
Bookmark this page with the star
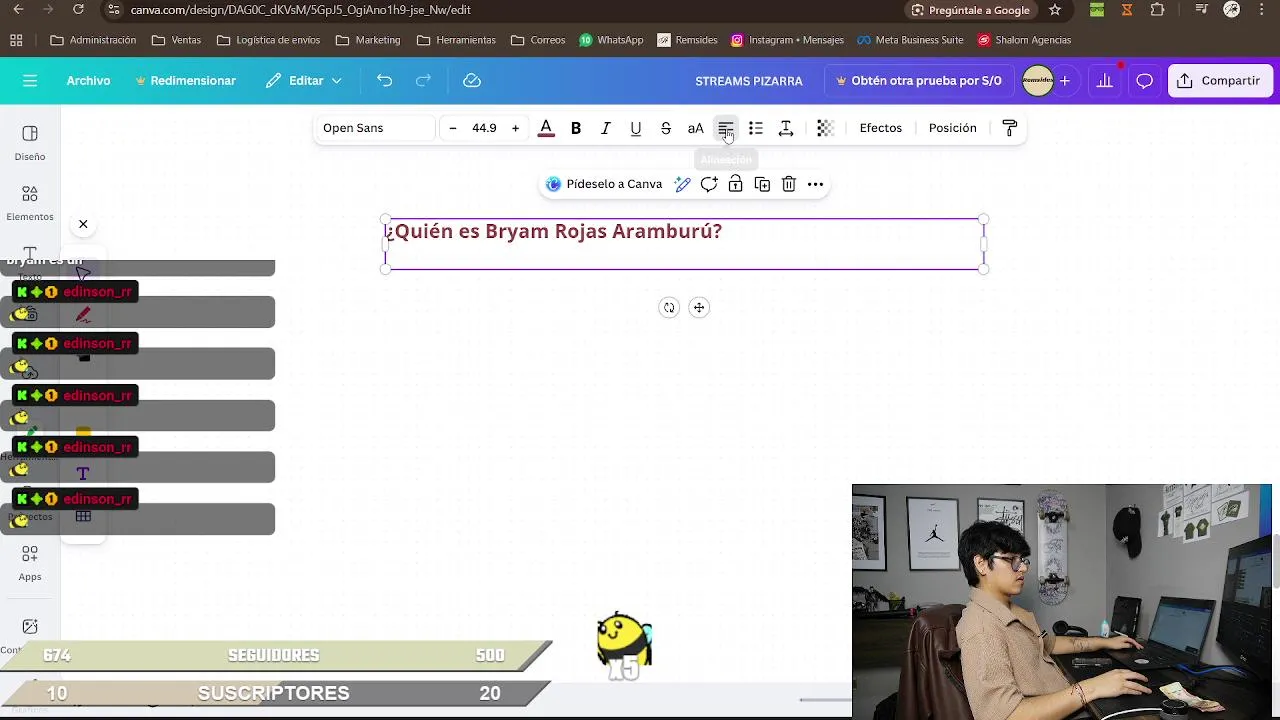1055,10
